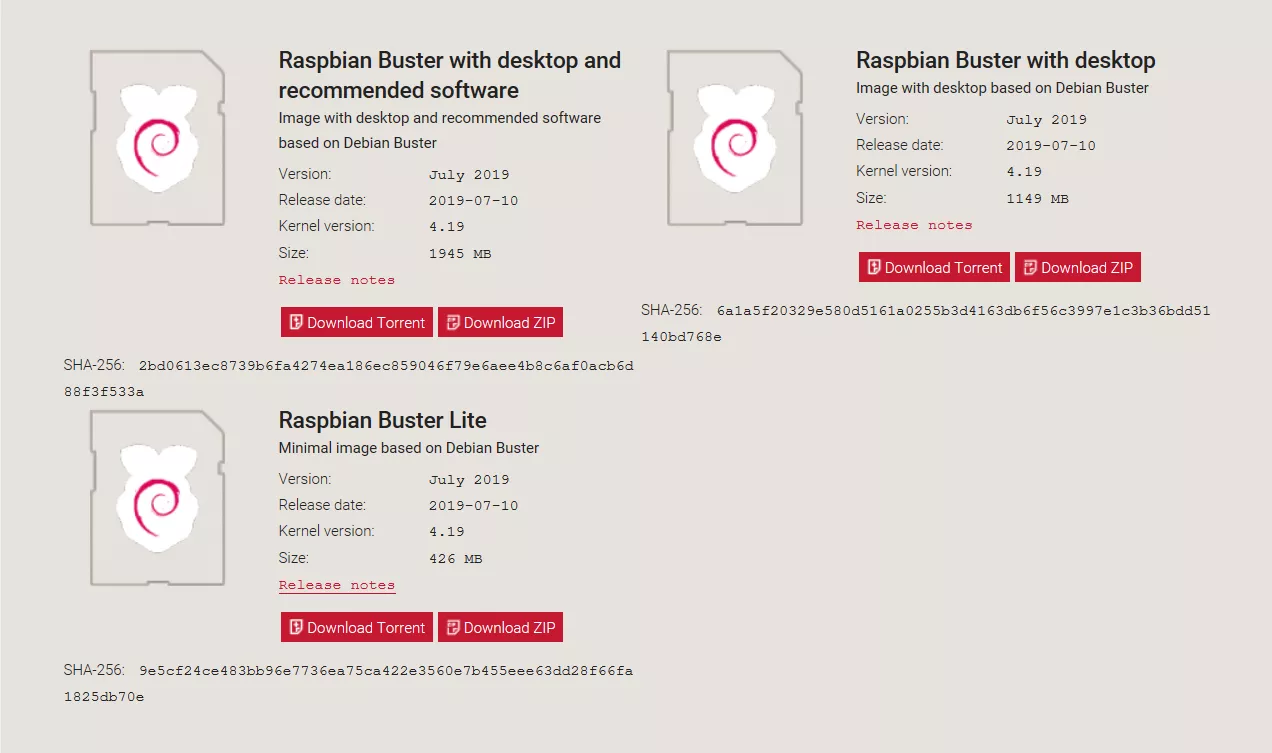The height and width of the screenshot is (753, 1272).
Task: Click the Raspbian Buster with desktop title
Action: pos(1005,60)
